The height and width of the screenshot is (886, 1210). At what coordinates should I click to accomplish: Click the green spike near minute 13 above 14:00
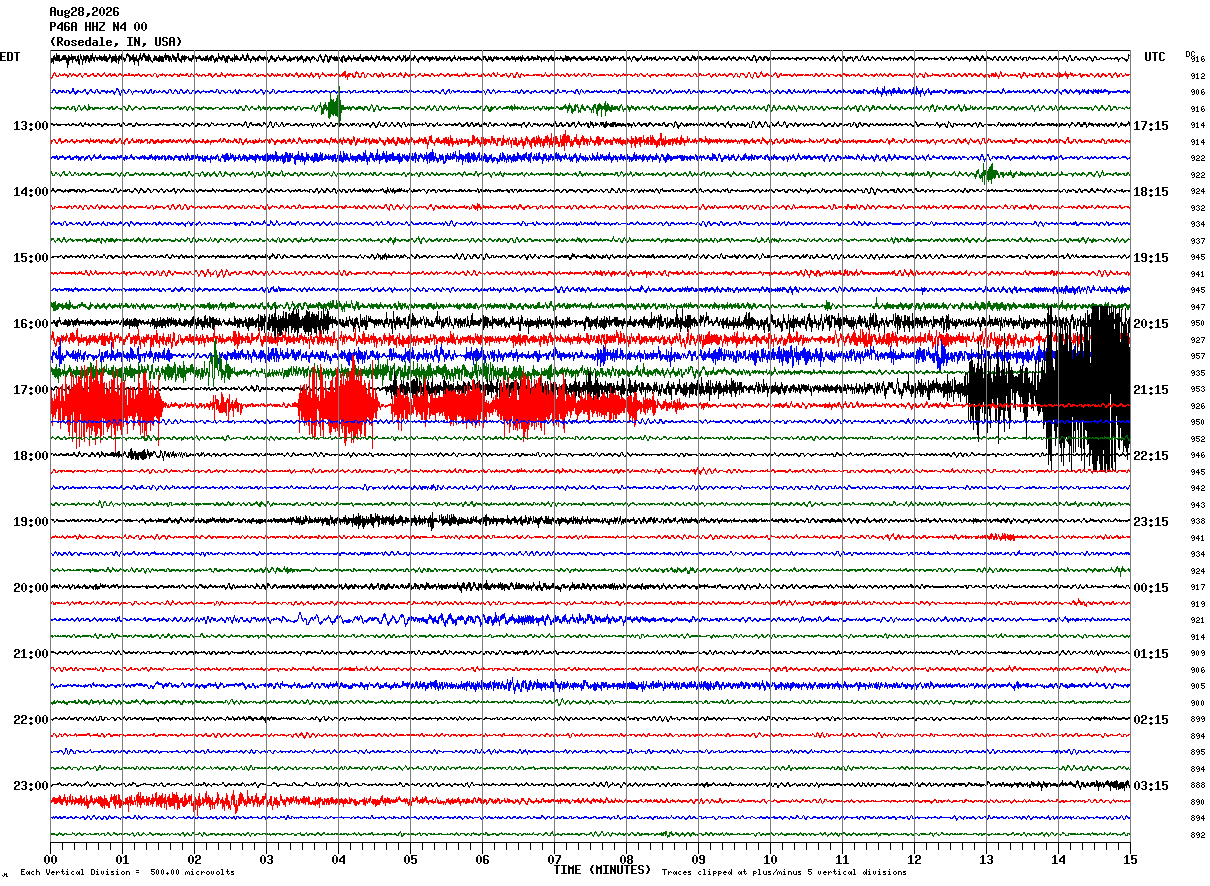pos(989,174)
